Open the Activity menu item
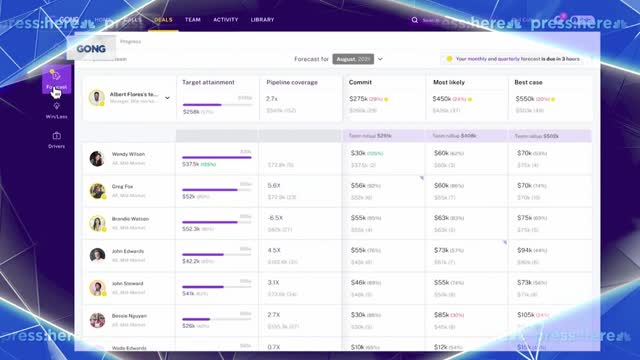This screenshot has width=640, height=360. [x=226, y=20]
